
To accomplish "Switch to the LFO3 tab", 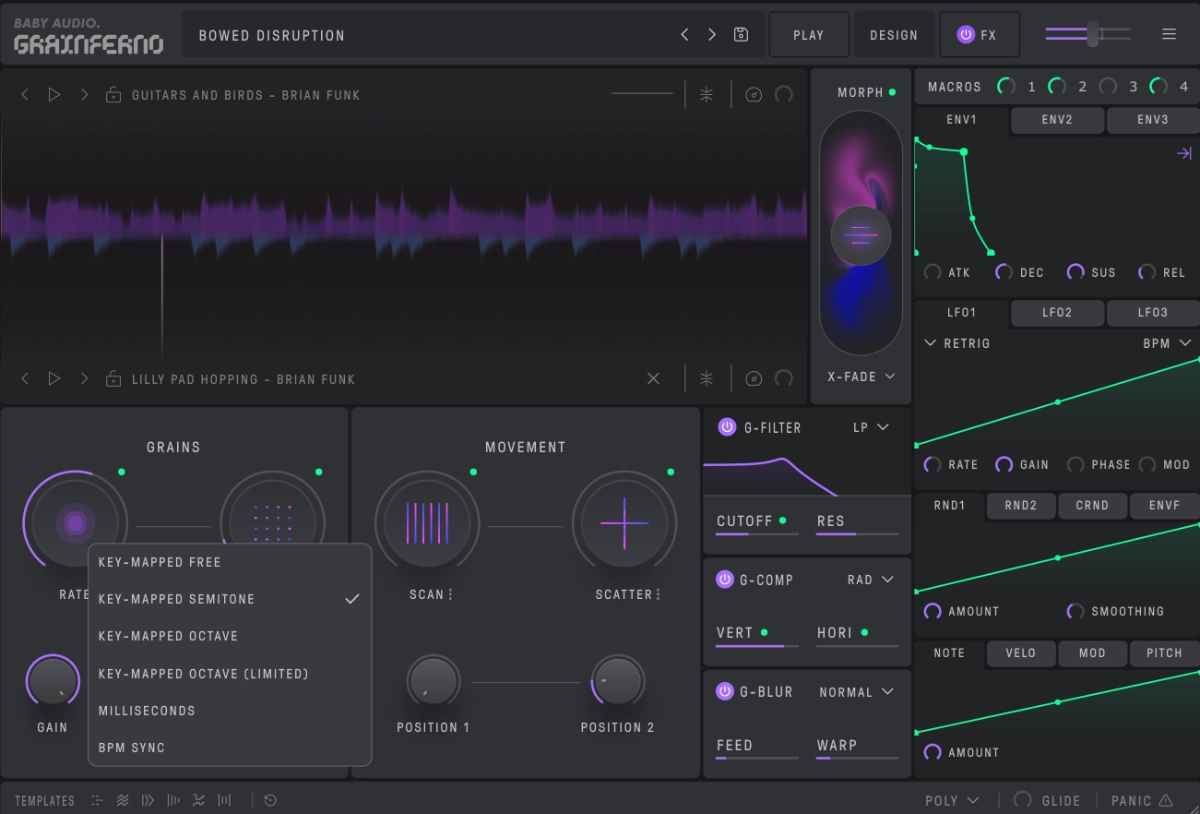I will click(1153, 312).
